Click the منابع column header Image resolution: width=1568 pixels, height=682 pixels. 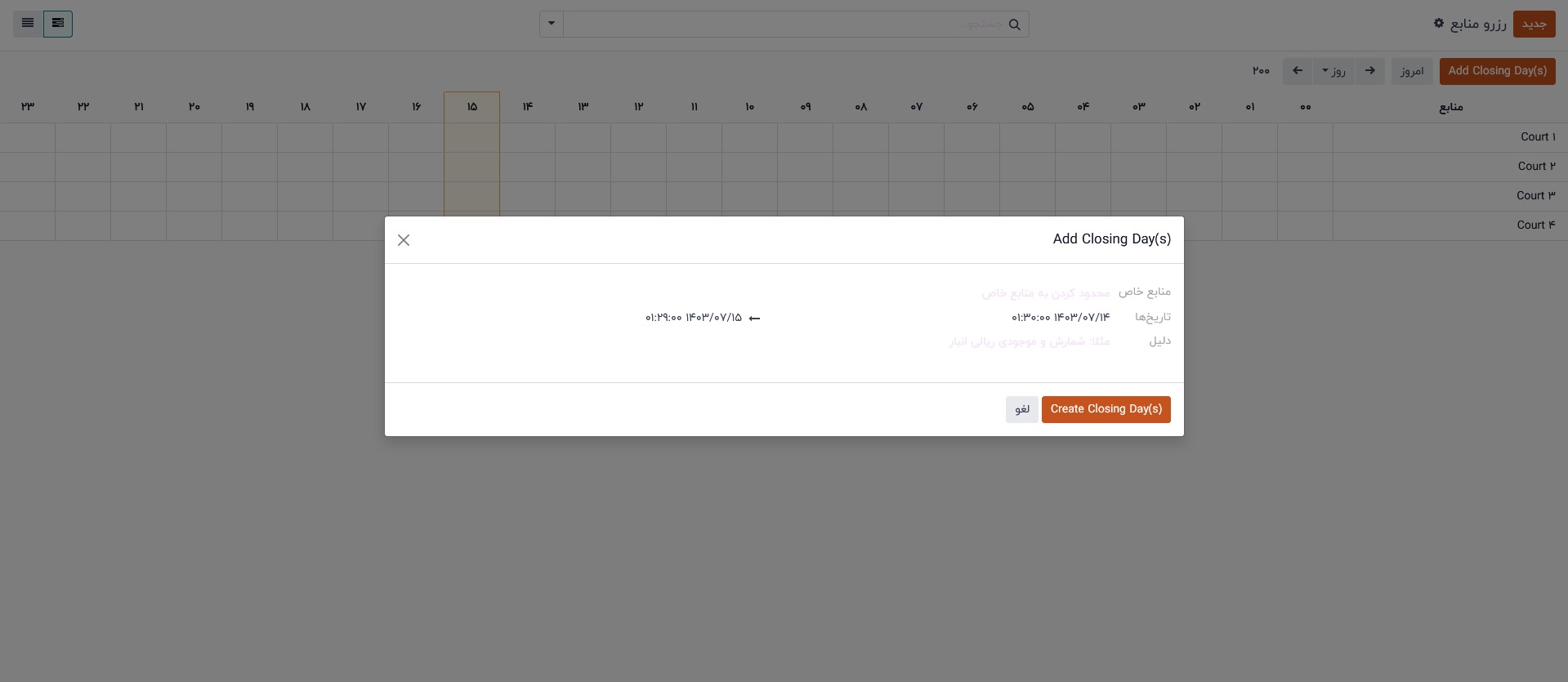coord(1451,107)
